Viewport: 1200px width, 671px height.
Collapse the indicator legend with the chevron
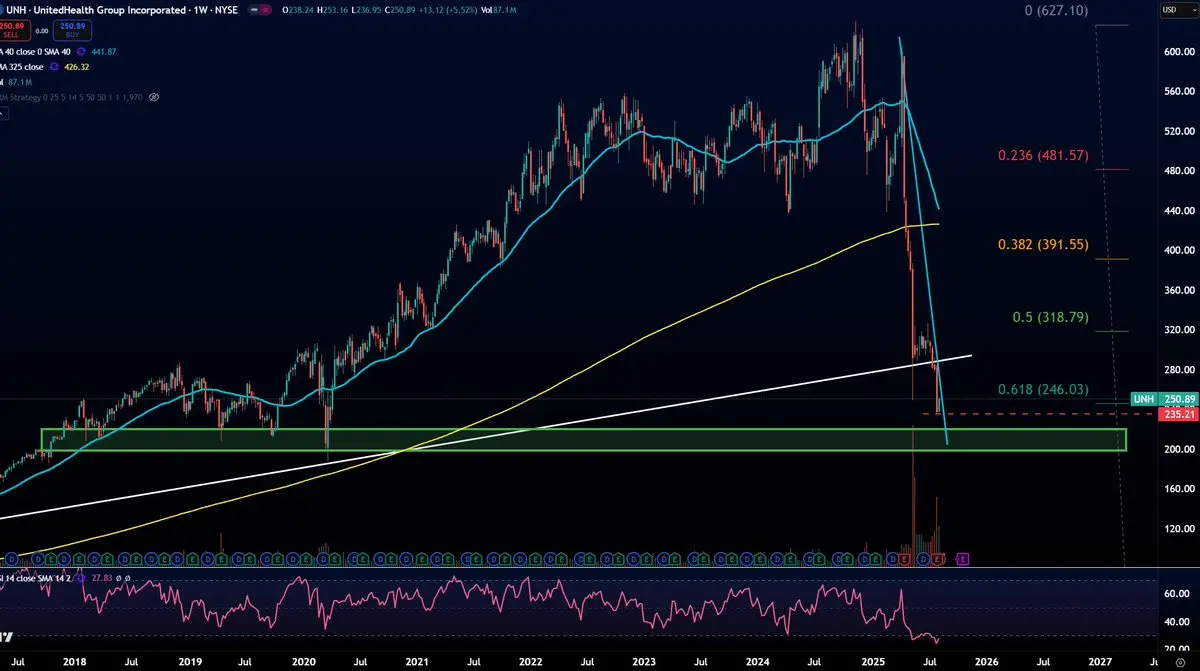[5, 114]
